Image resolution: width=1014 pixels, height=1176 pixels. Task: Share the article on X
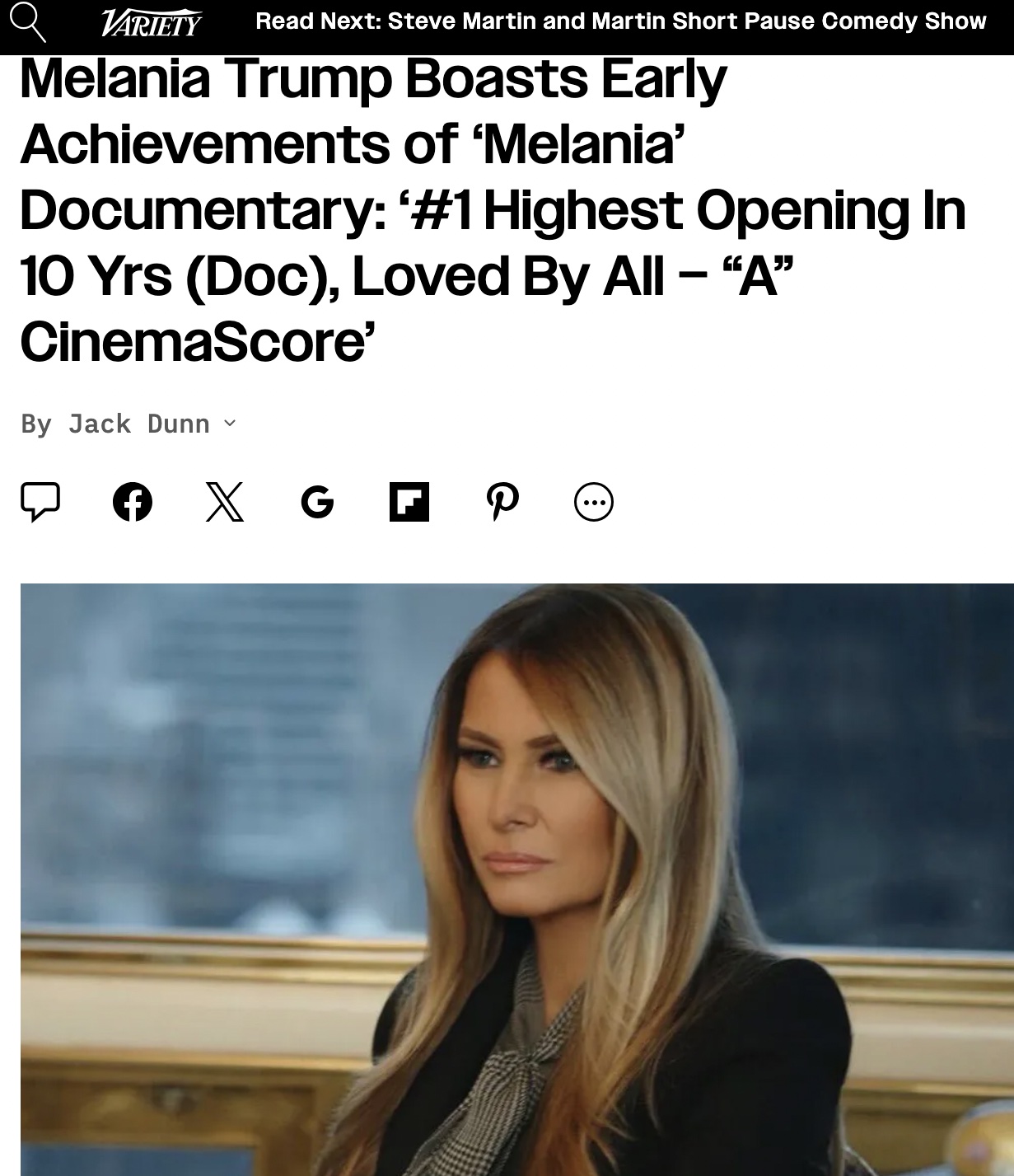(225, 502)
